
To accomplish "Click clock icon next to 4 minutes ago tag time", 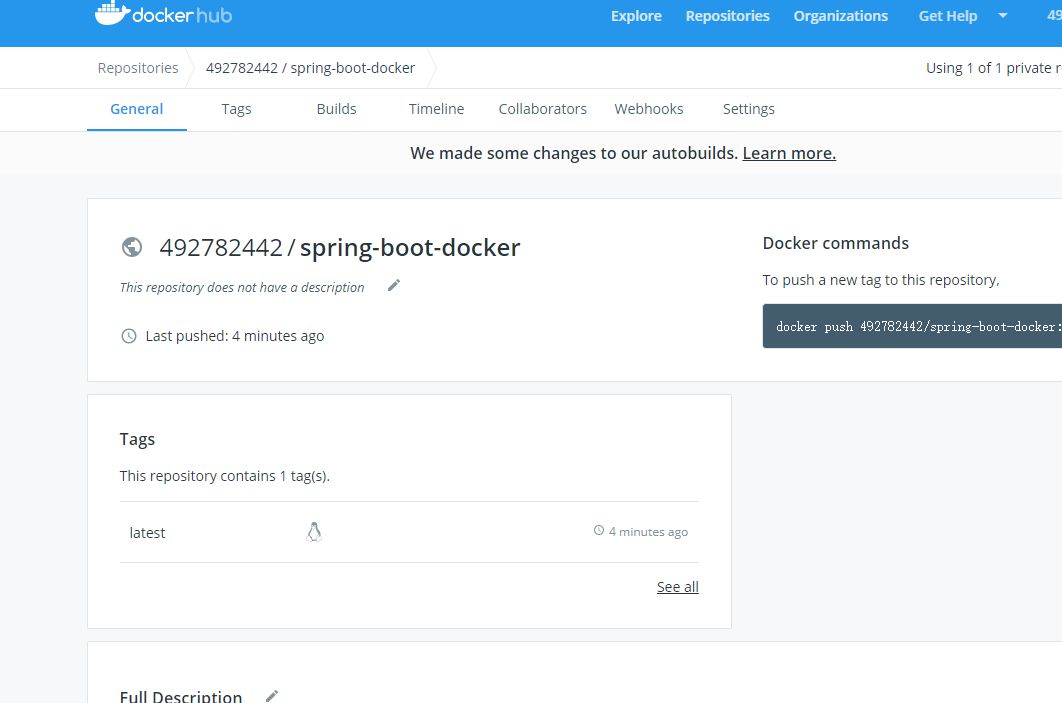I will coord(599,530).
